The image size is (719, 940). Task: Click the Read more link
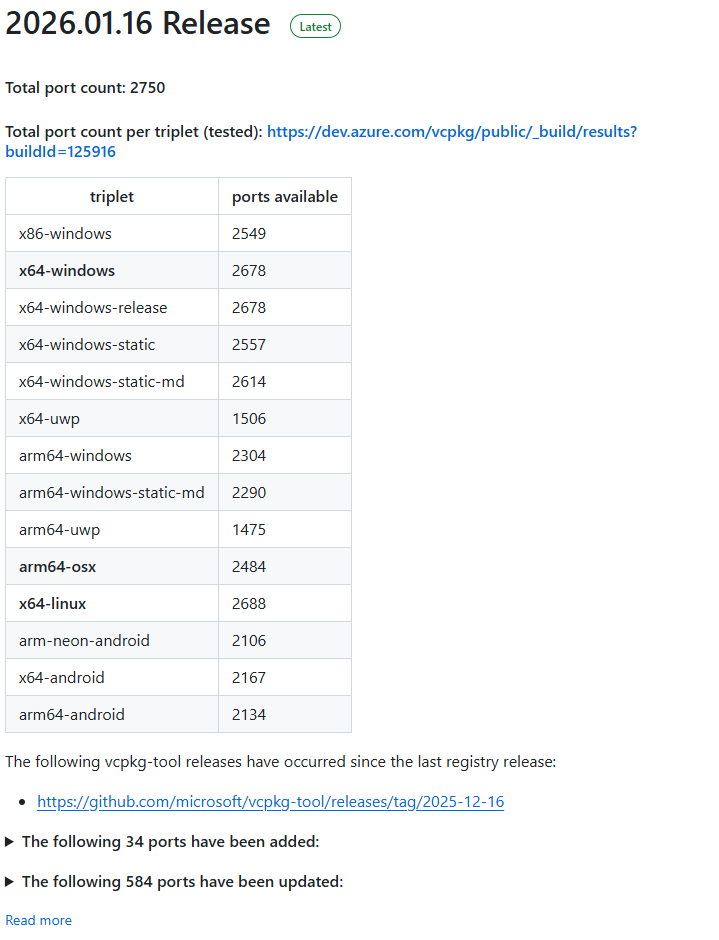(x=38, y=920)
